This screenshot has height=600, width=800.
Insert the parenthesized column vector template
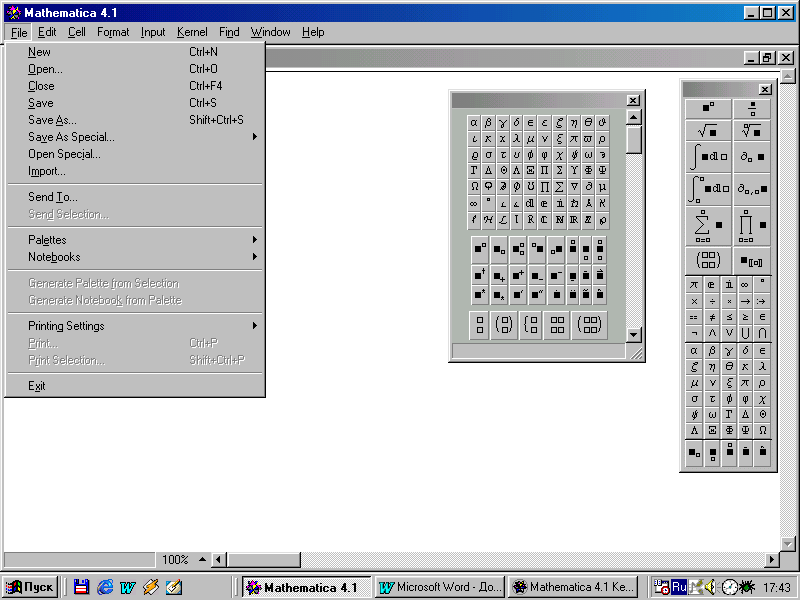[x=504, y=324]
